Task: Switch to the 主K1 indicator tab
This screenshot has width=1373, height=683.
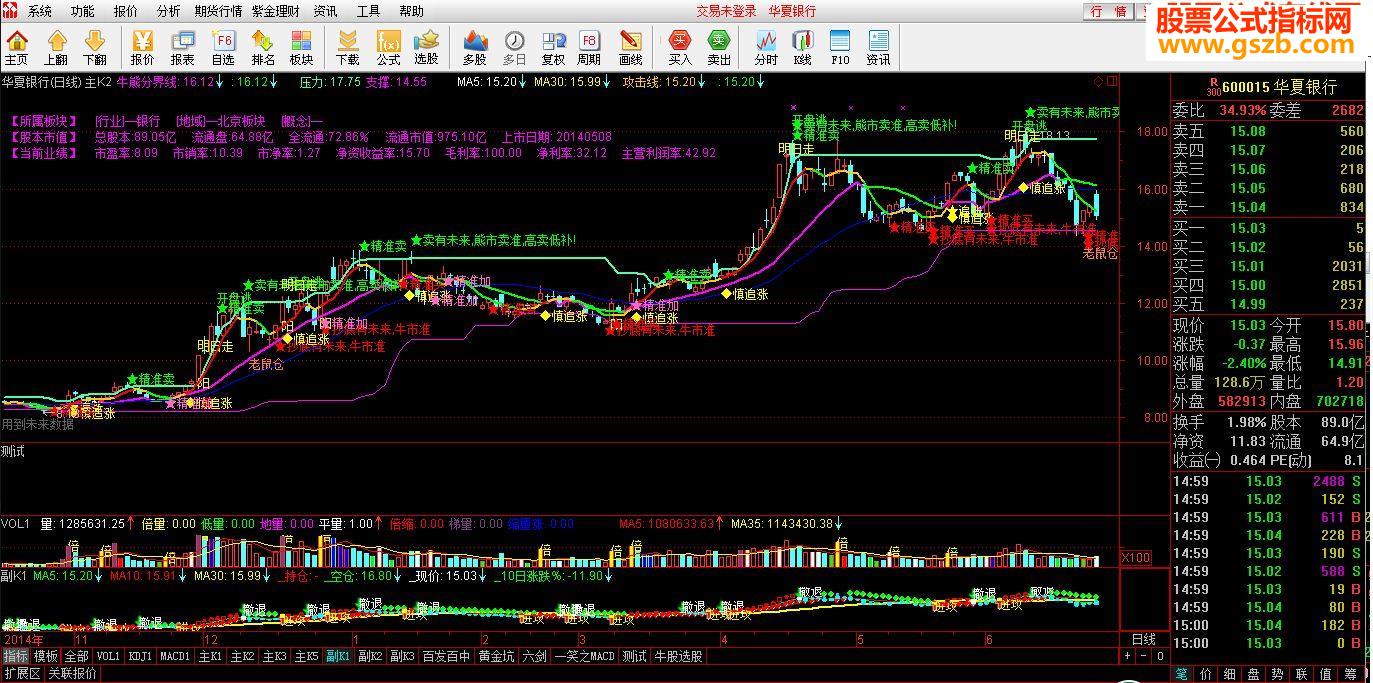Action: [x=210, y=657]
